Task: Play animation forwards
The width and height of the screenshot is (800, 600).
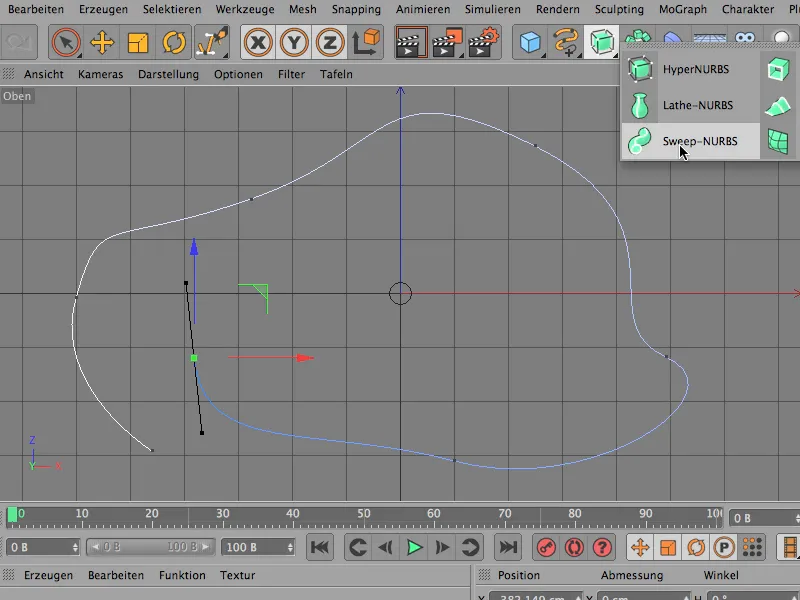Action: [x=414, y=547]
